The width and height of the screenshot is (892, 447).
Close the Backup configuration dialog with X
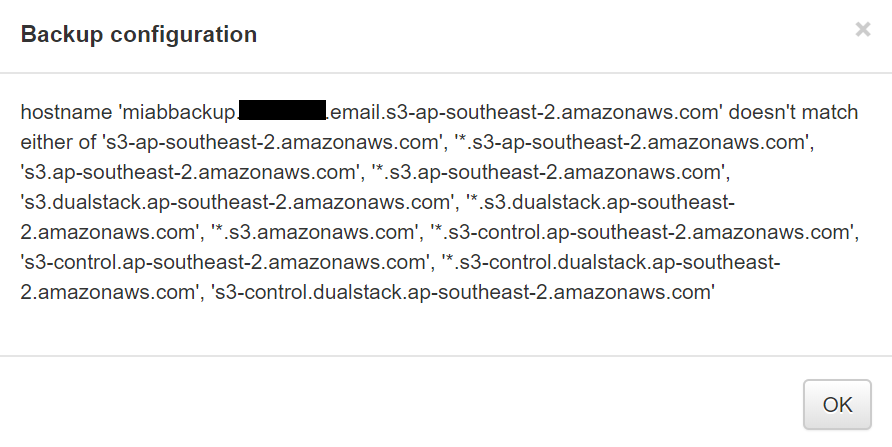tap(862, 29)
